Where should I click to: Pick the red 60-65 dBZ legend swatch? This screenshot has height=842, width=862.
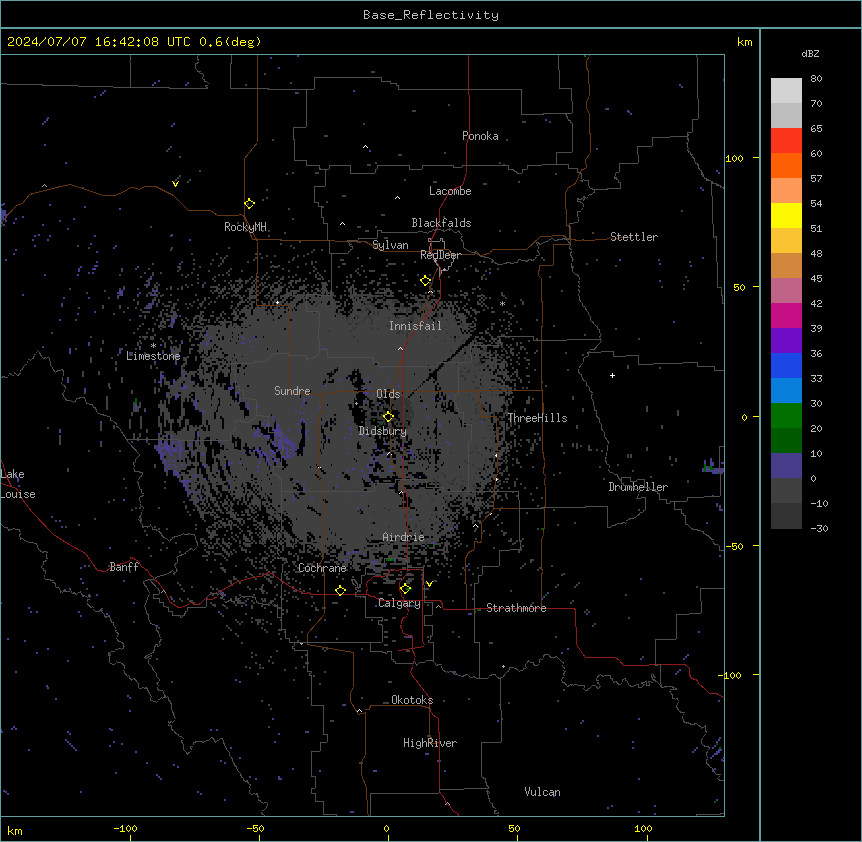786,140
